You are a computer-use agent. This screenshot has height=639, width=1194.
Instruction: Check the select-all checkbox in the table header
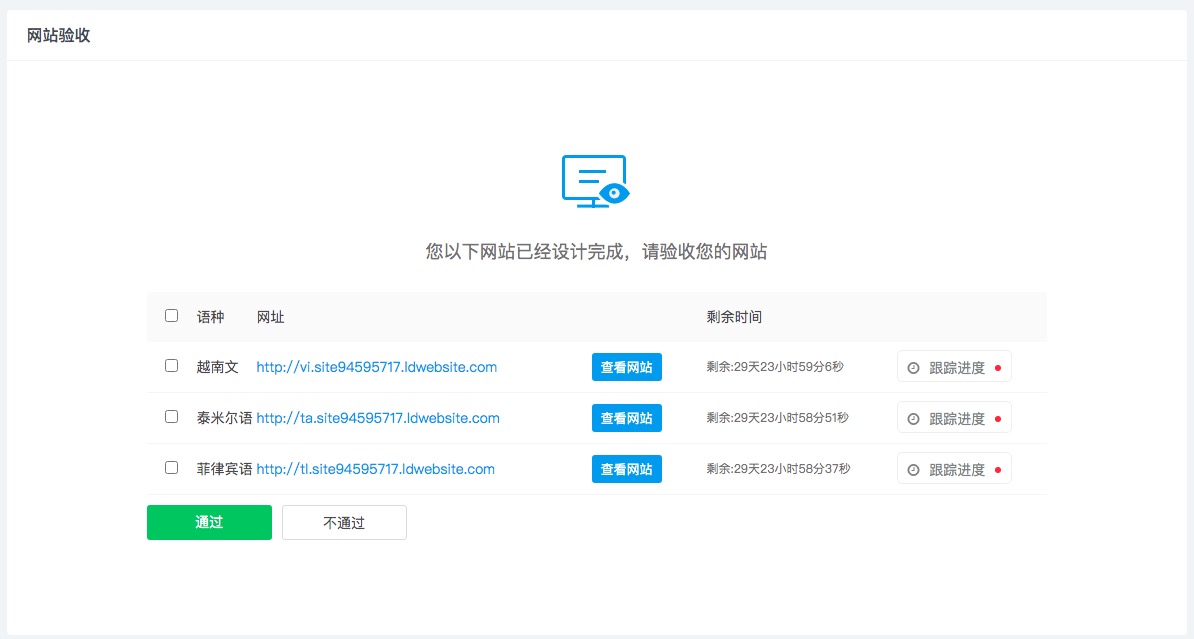[x=171, y=315]
